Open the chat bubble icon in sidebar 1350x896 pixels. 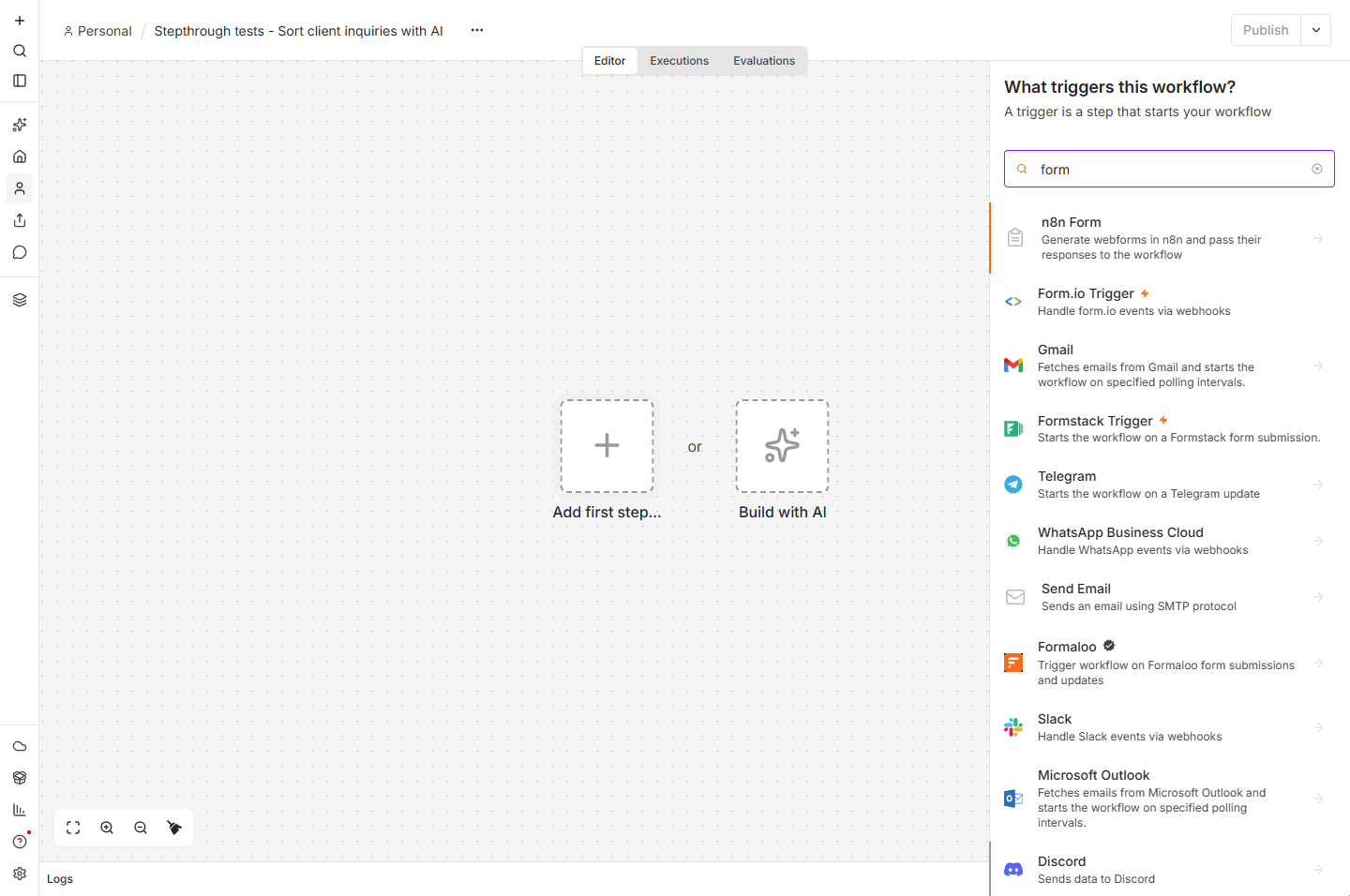[20, 252]
